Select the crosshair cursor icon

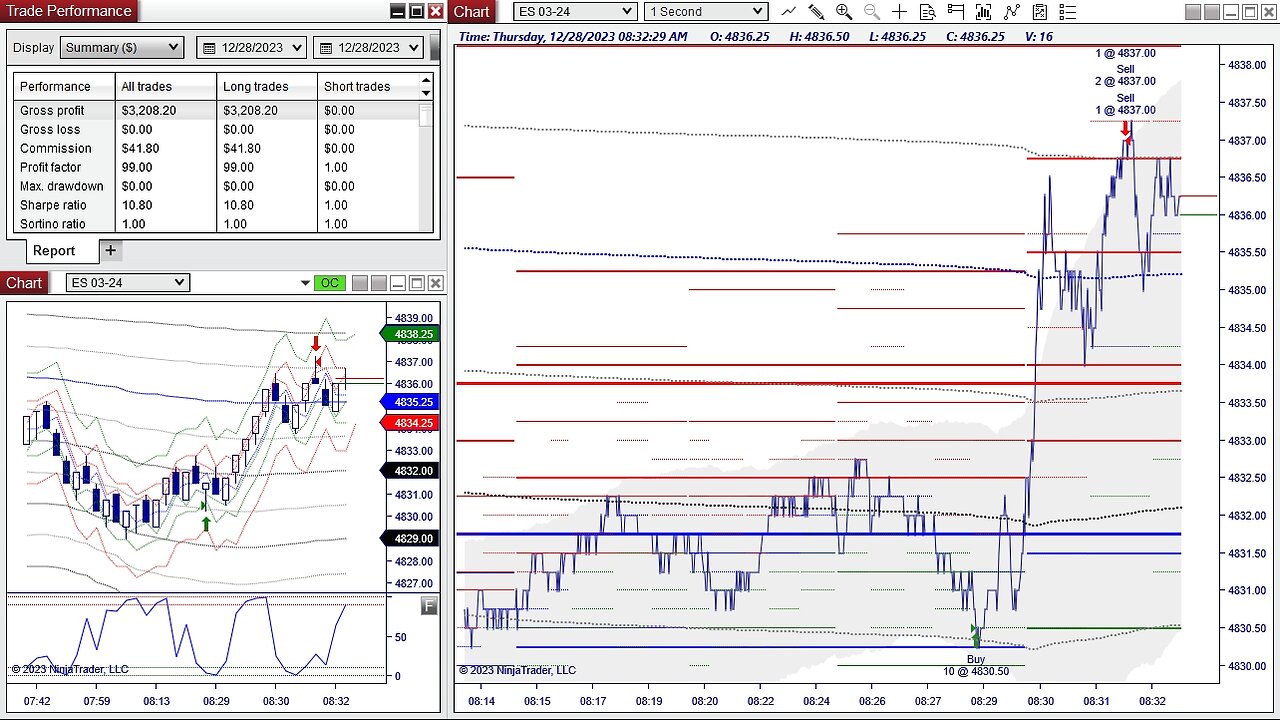pos(900,12)
